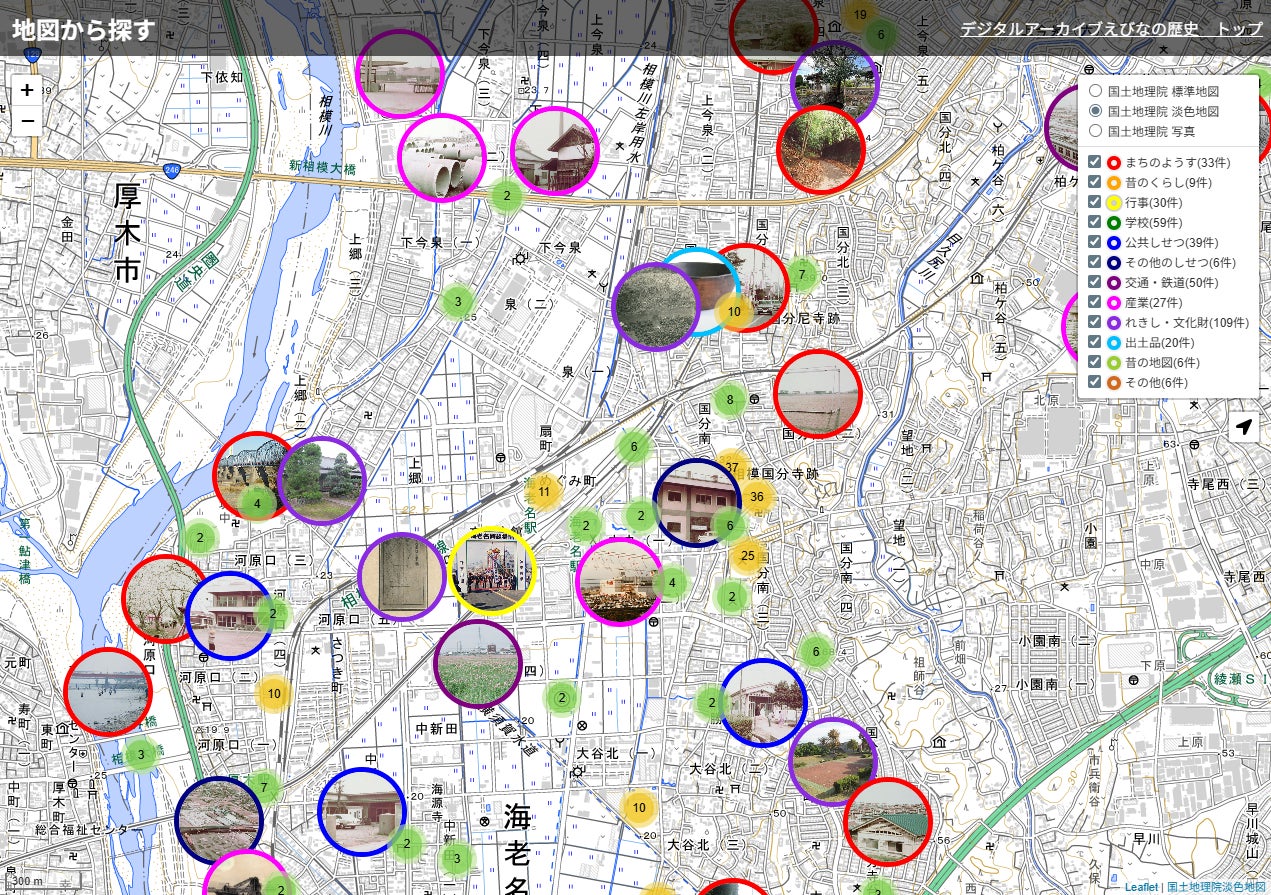Open the Leaflet attribution link
Image resolution: width=1271 pixels, height=895 pixels.
click(1142, 887)
